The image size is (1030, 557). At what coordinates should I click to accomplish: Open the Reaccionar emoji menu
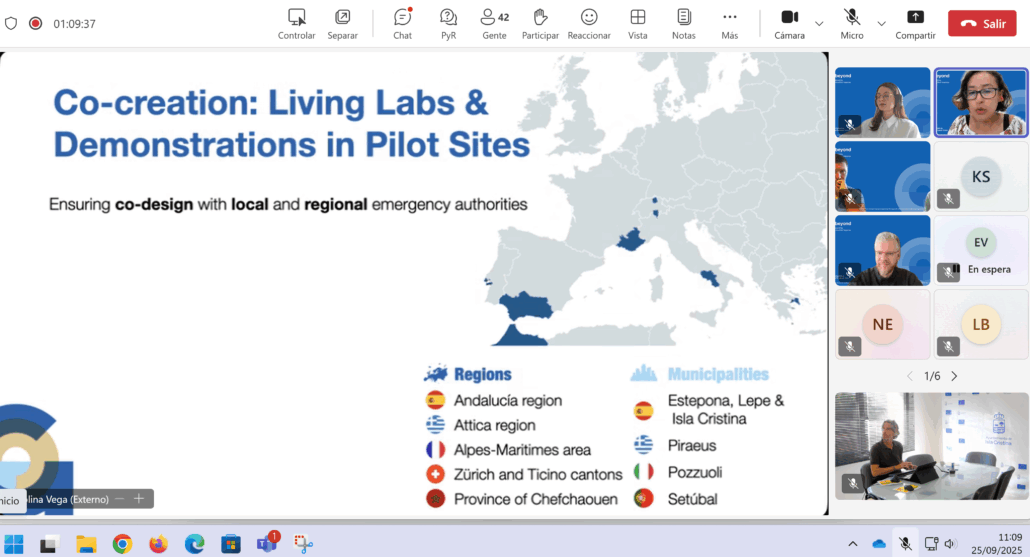click(589, 23)
